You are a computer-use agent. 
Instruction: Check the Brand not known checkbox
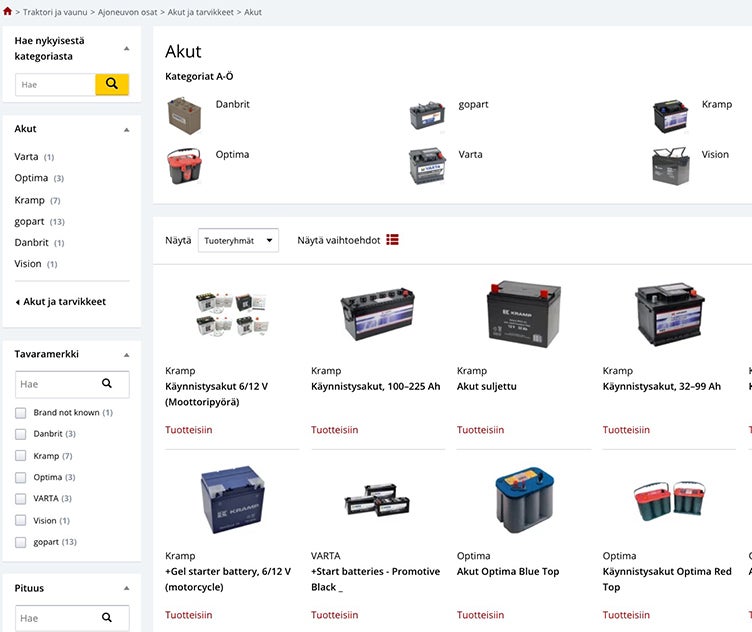tap(21, 413)
